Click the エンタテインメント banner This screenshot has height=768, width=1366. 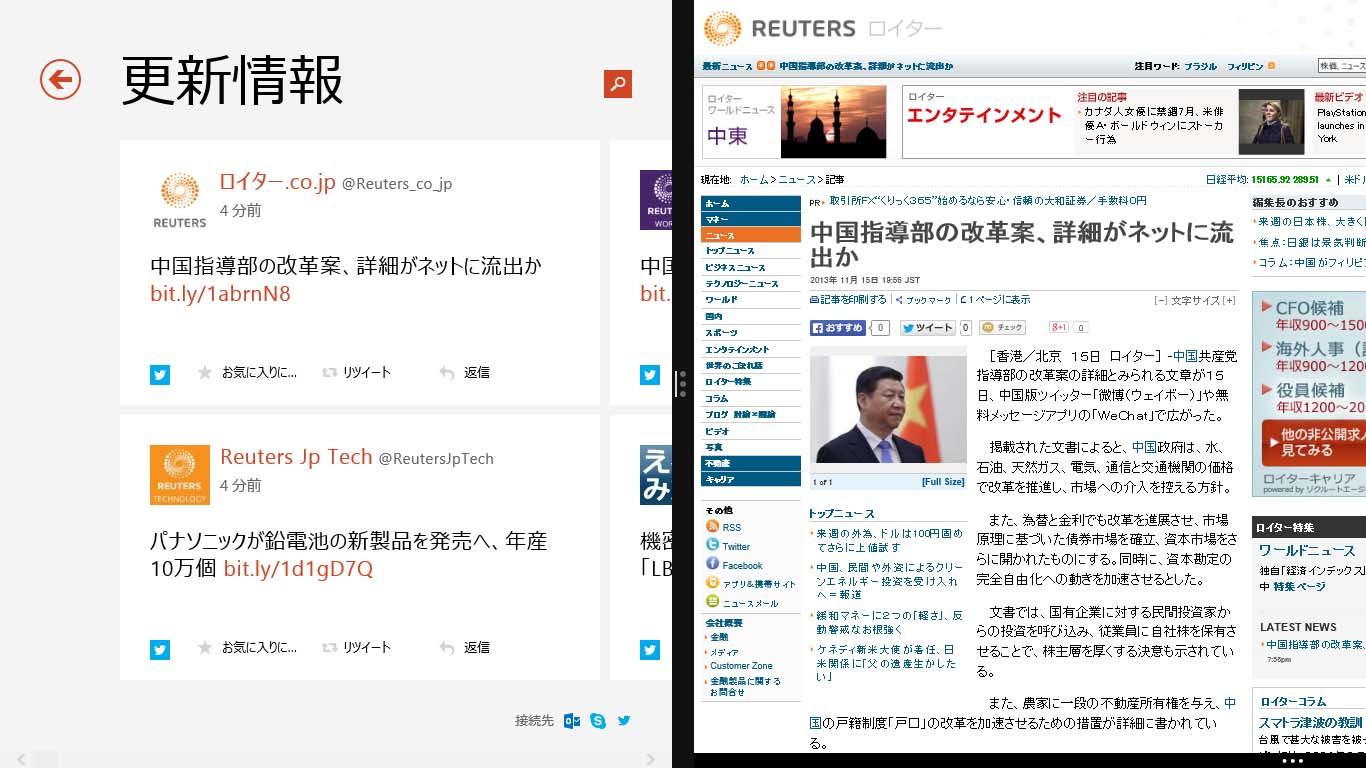click(x=984, y=116)
